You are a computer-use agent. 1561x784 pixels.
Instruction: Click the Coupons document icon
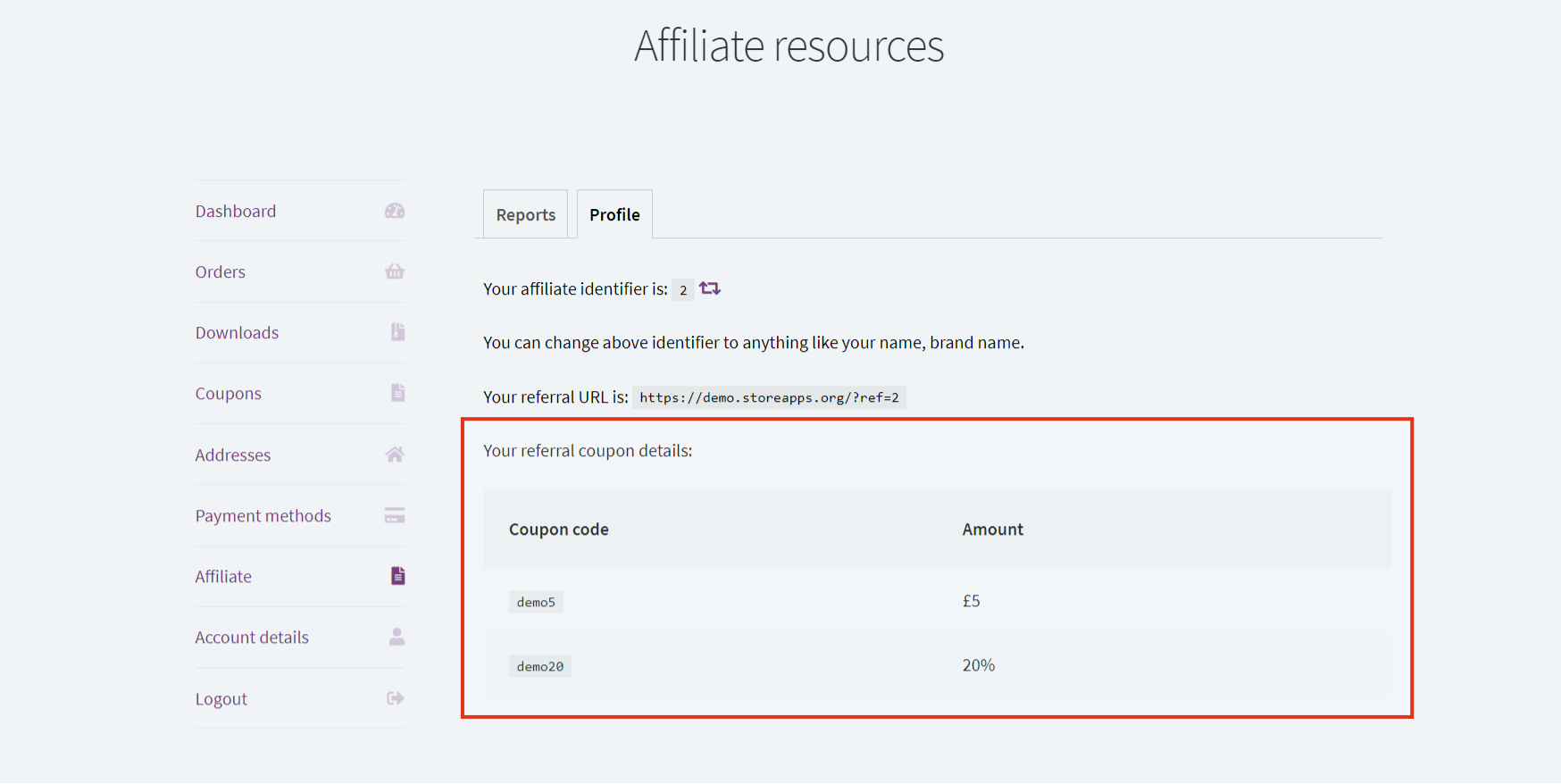pyautogui.click(x=398, y=393)
